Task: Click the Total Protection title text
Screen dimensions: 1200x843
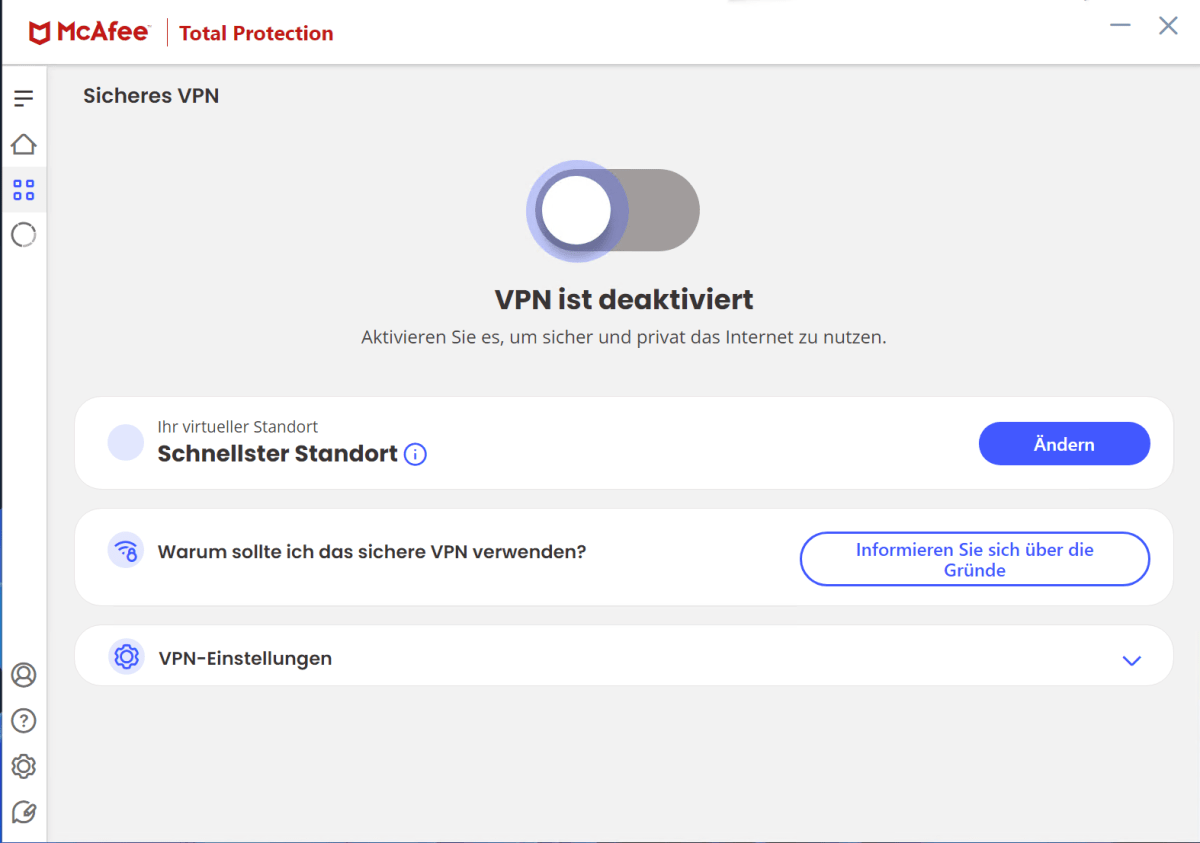Action: tap(256, 34)
